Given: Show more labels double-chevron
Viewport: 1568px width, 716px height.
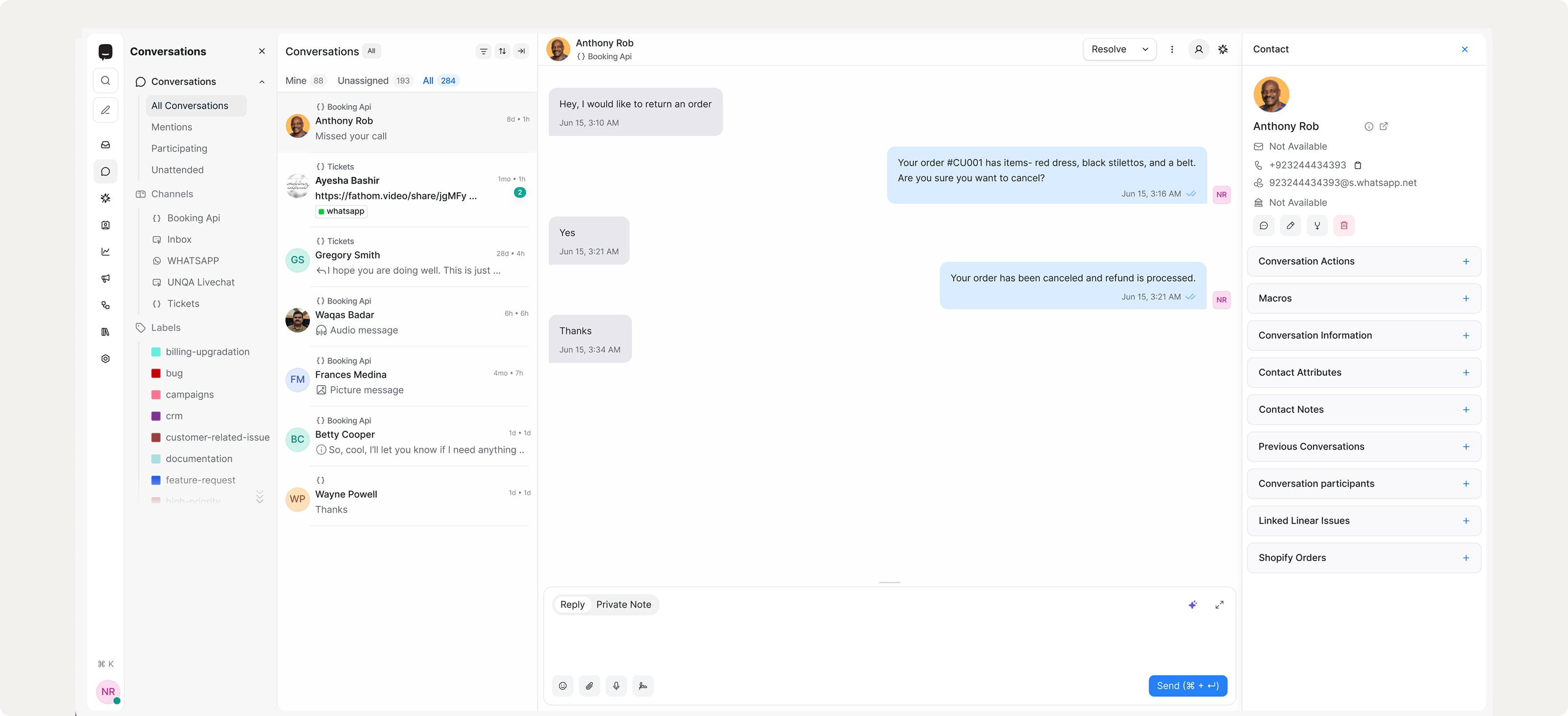Looking at the screenshot, I should pyautogui.click(x=260, y=497).
